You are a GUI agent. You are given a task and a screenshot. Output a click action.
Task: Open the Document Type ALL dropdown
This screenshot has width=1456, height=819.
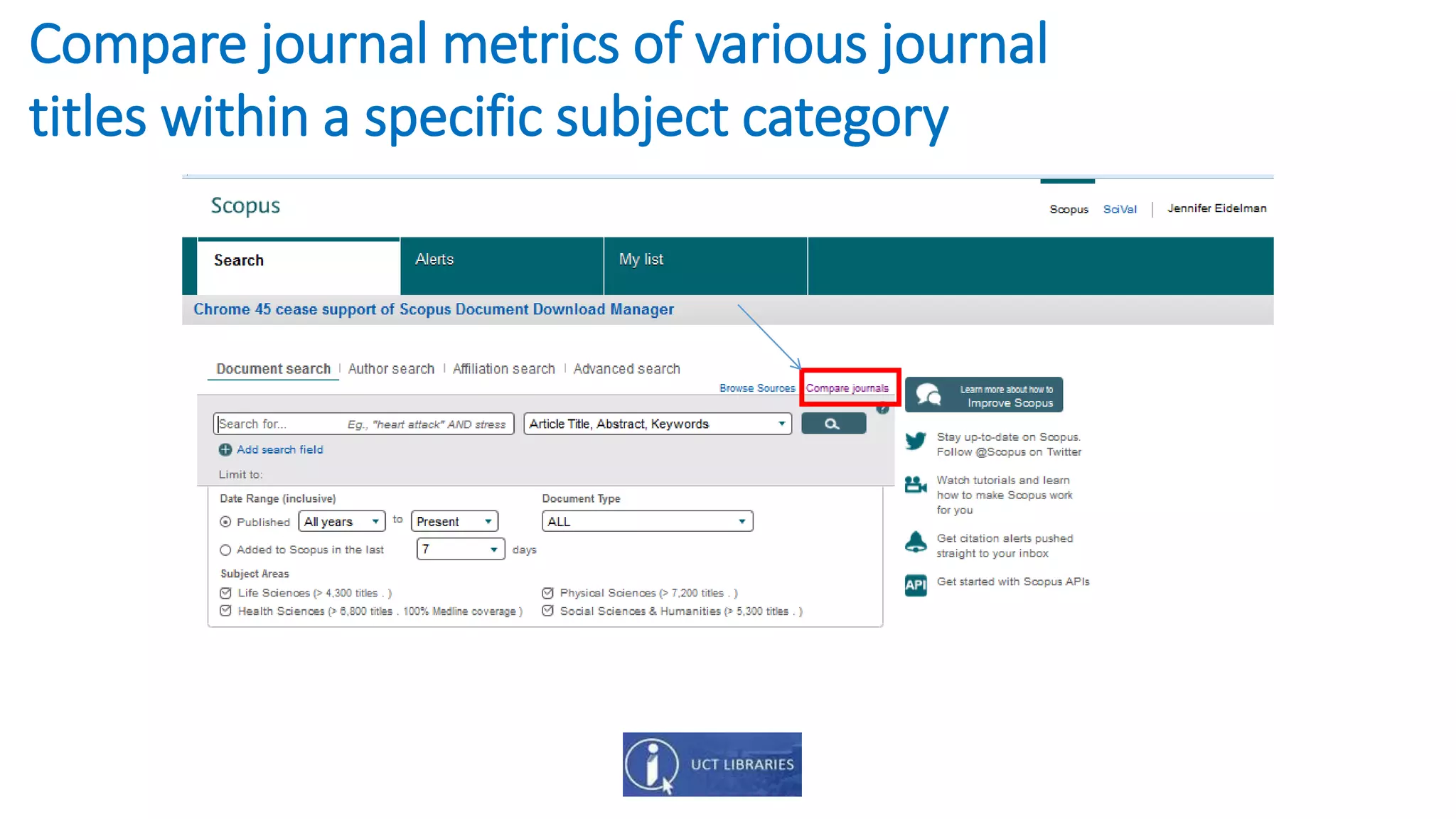pyautogui.click(x=647, y=522)
